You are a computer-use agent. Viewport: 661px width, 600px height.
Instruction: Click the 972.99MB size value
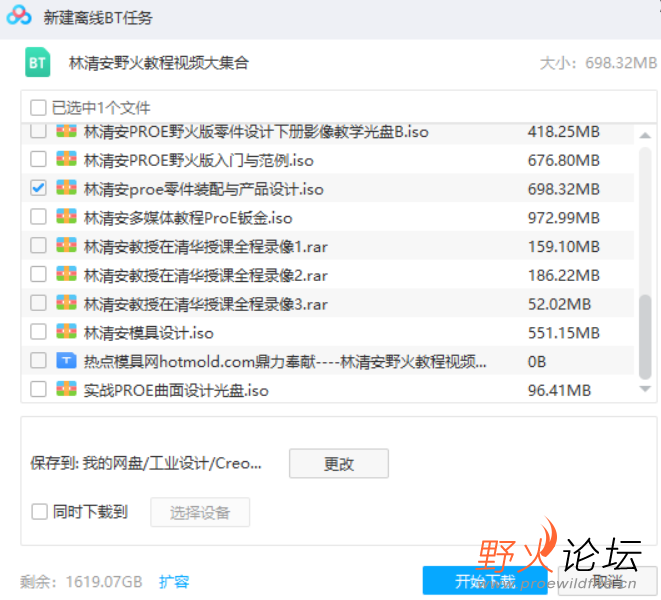pyautogui.click(x=564, y=218)
